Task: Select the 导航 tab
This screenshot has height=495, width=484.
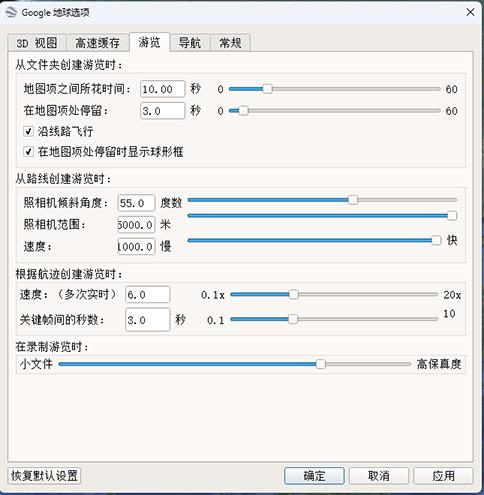Action: pyautogui.click(x=190, y=43)
